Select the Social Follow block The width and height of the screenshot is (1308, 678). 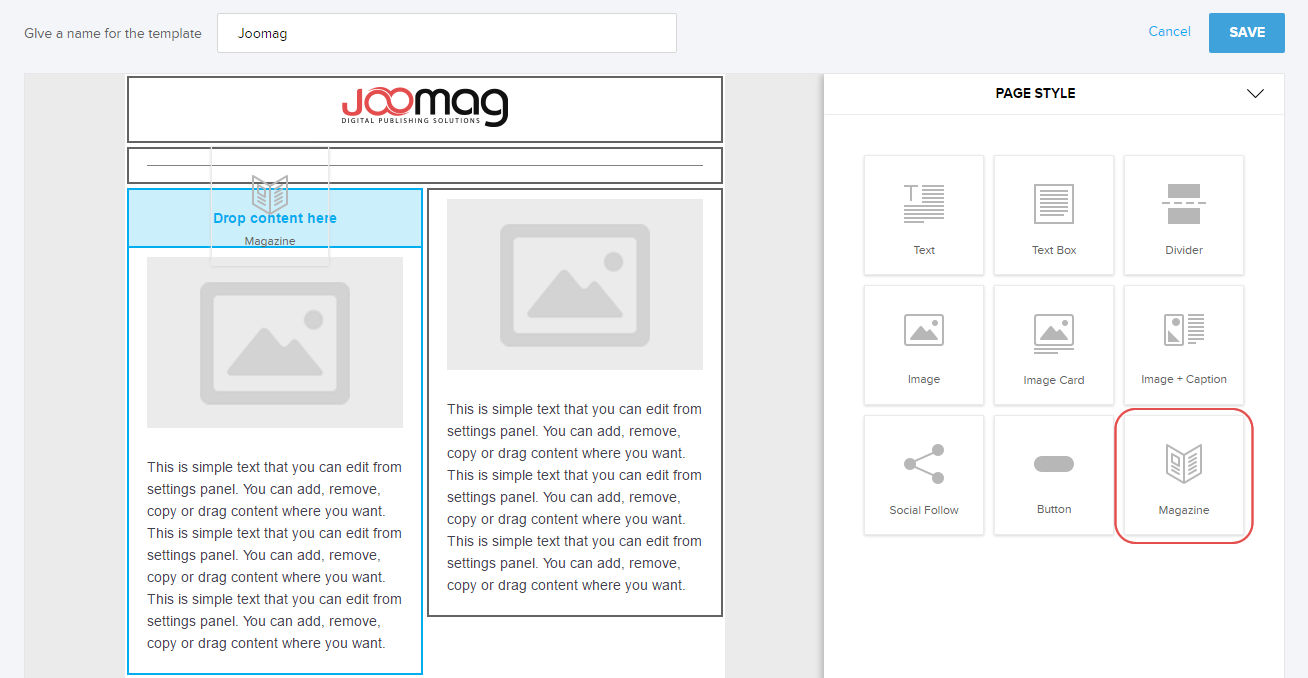[x=923, y=474]
